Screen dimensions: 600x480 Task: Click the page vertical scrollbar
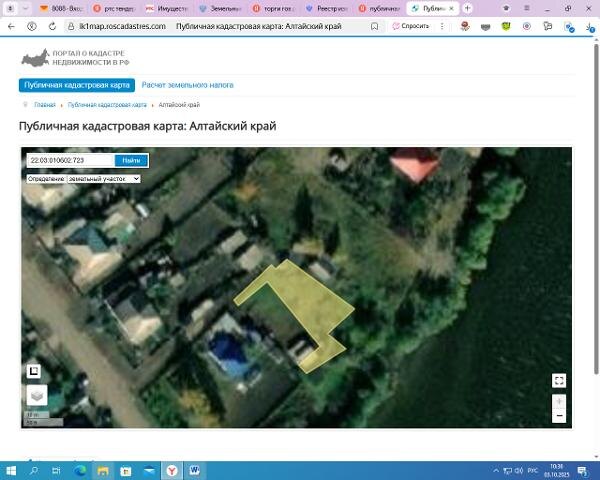(596, 209)
